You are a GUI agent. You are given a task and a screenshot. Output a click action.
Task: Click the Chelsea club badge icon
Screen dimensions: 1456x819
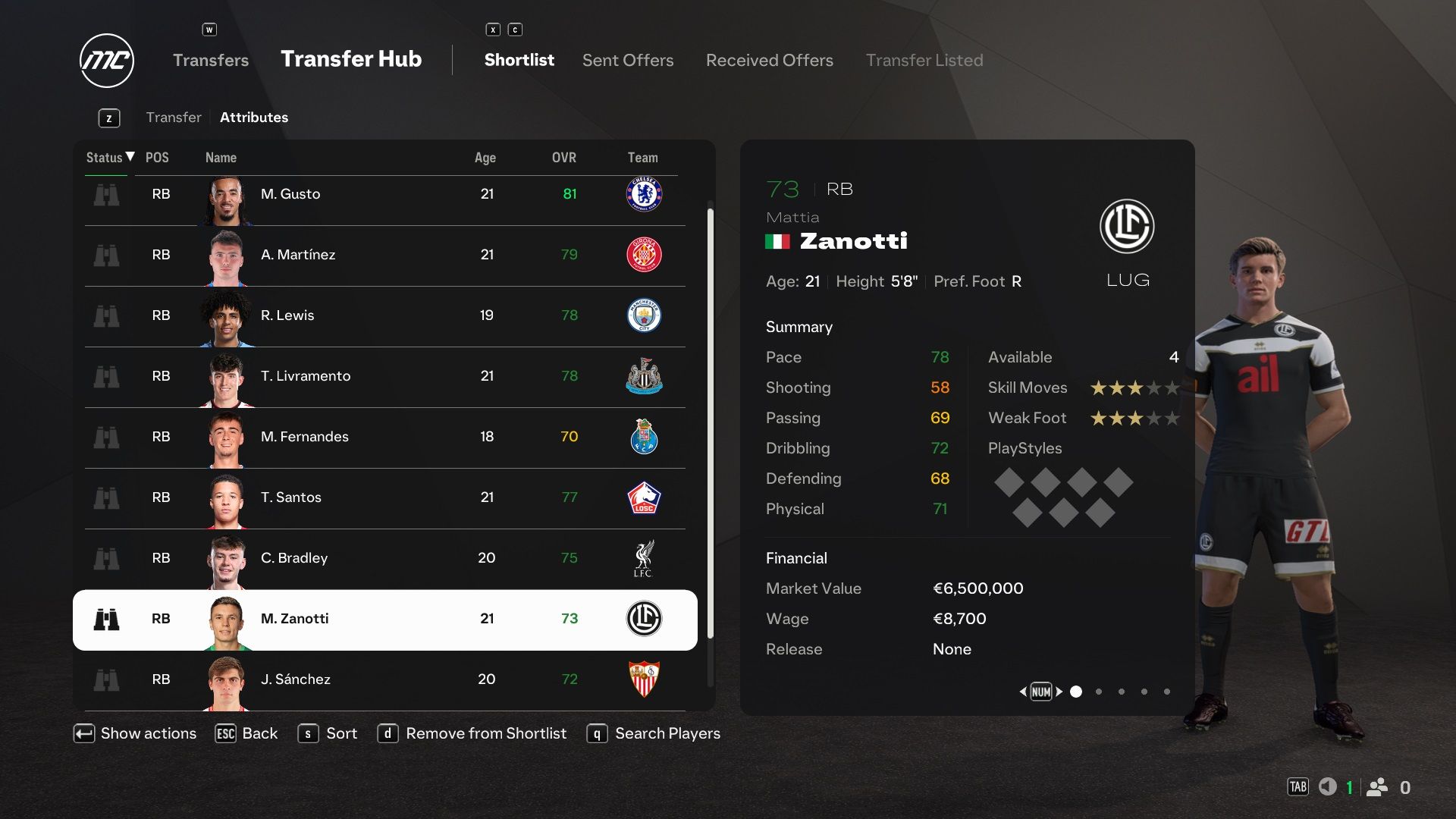point(642,194)
